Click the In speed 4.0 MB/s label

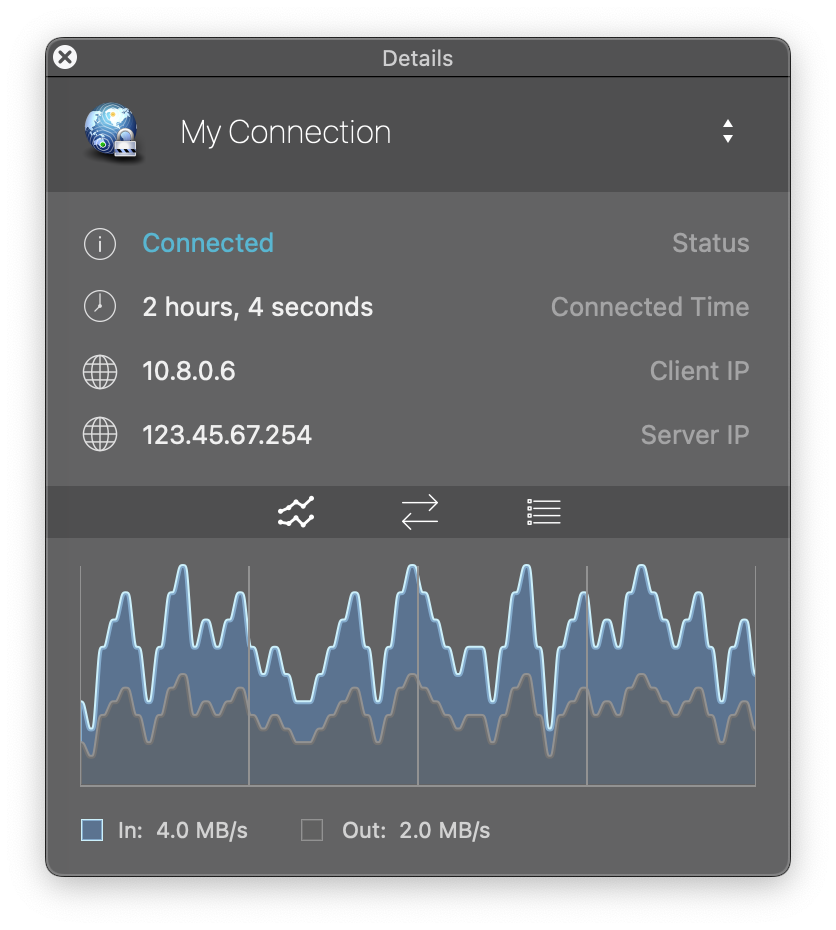point(201,830)
